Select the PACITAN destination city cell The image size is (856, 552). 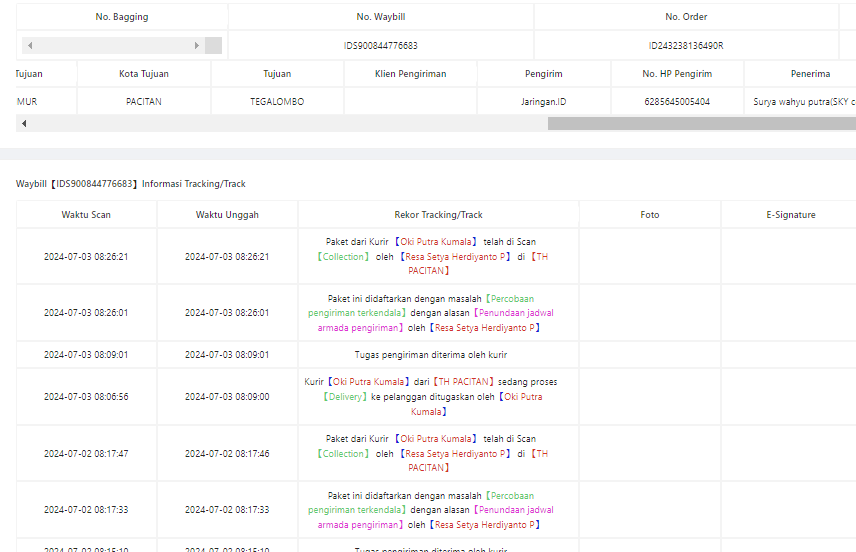(x=144, y=102)
